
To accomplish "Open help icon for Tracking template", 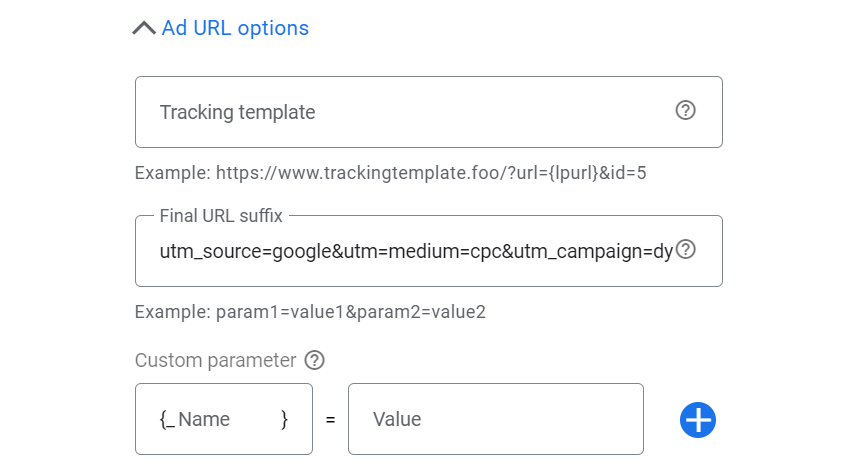I will [685, 111].
